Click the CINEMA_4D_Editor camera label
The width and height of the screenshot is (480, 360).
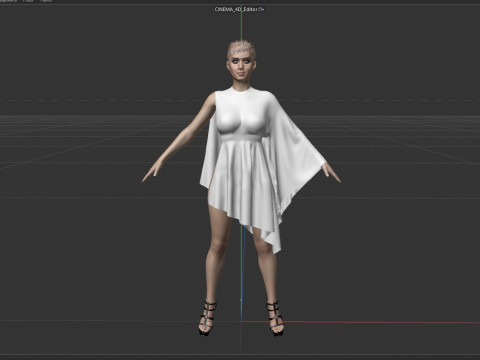coord(236,9)
